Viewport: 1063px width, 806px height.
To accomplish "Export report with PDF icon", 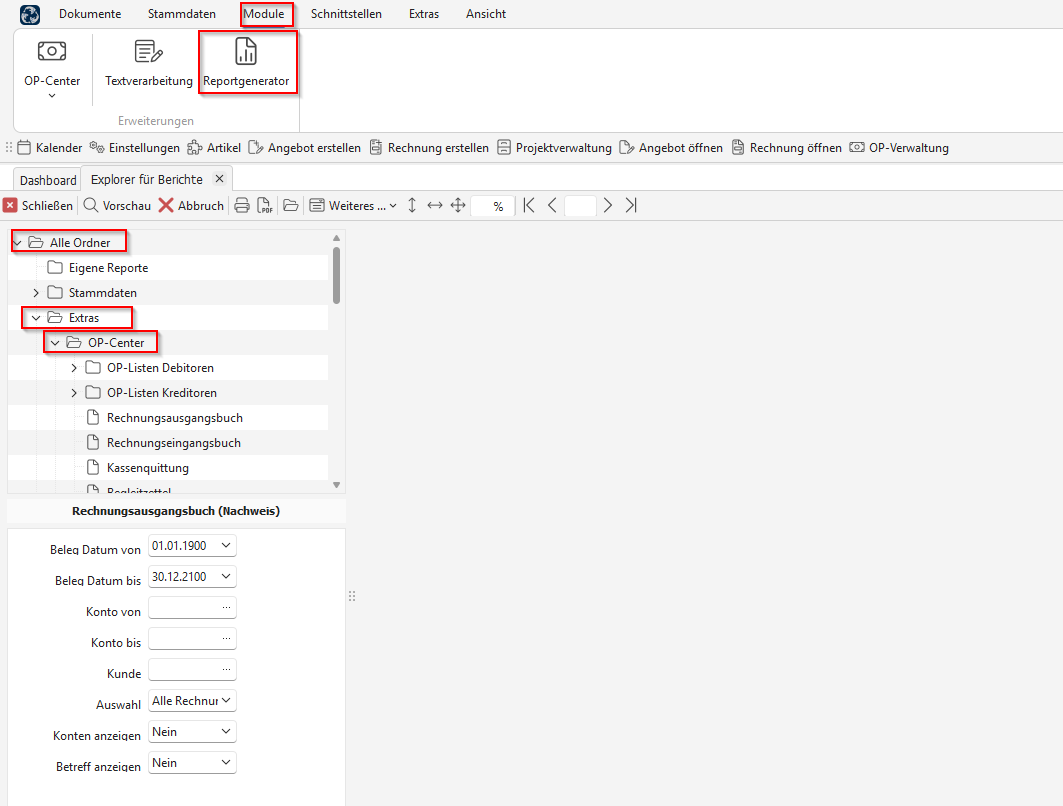I will 265,205.
